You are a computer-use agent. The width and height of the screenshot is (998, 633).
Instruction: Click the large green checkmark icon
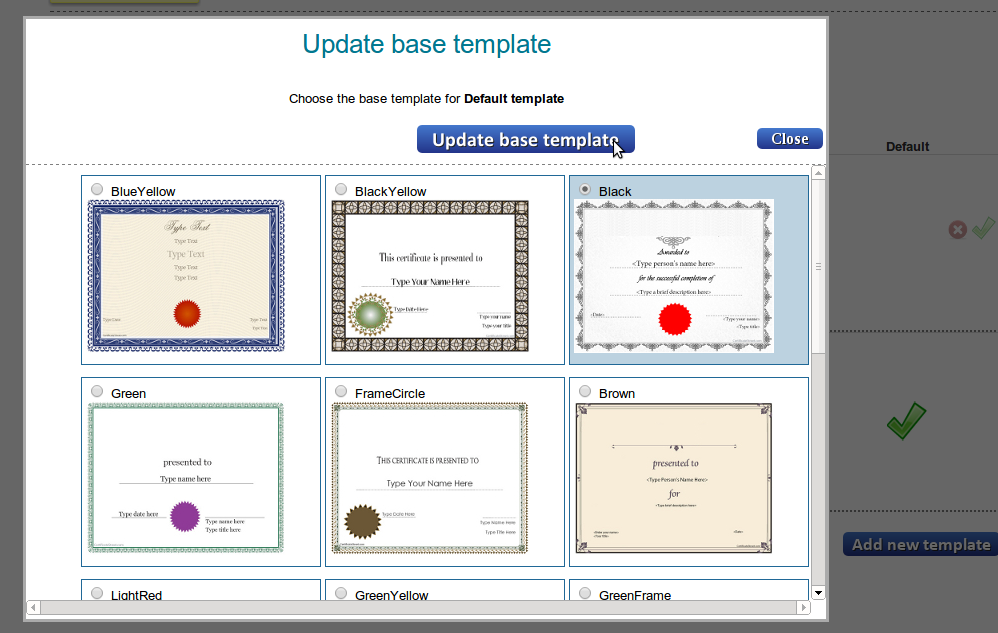tap(906, 420)
